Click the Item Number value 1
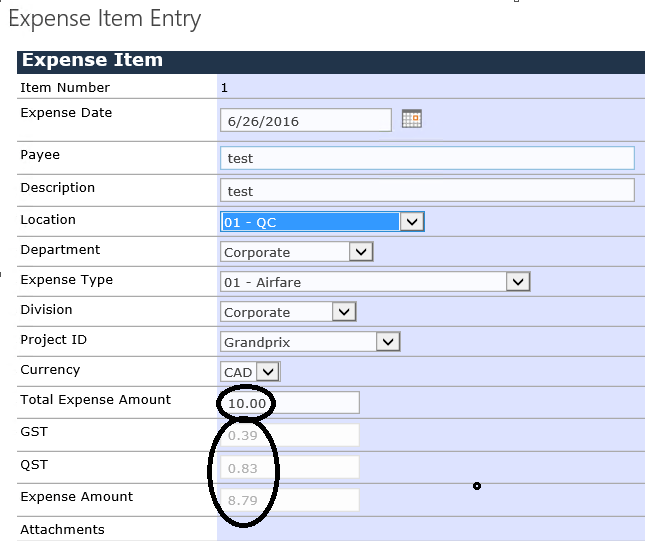The height and width of the screenshot is (541, 645). pyautogui.click(x=224, y=88)
